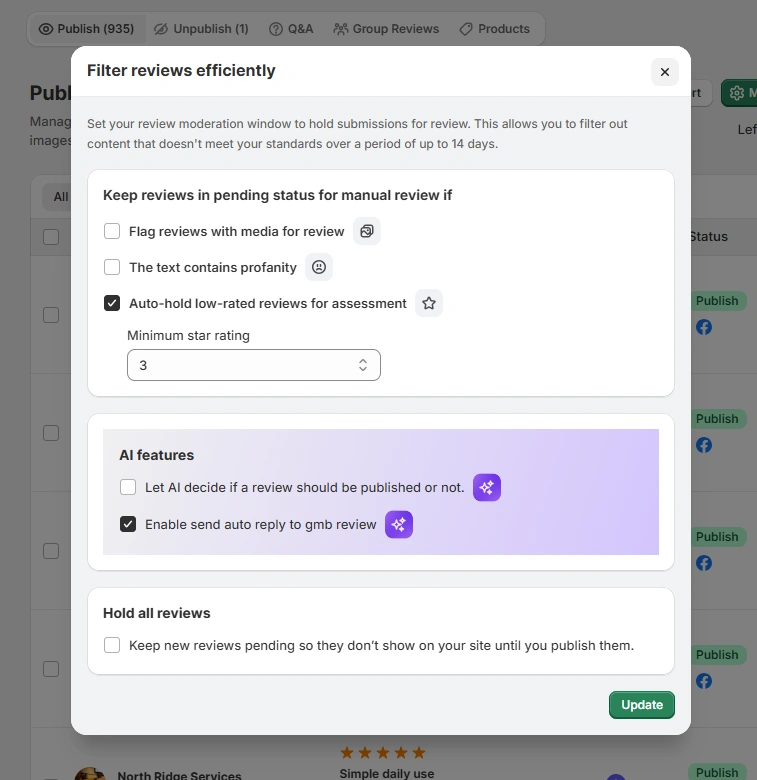This screenshot has height=780, width=757.
Task: Switch to the Products tab
Action: click(x=495, y=29)
